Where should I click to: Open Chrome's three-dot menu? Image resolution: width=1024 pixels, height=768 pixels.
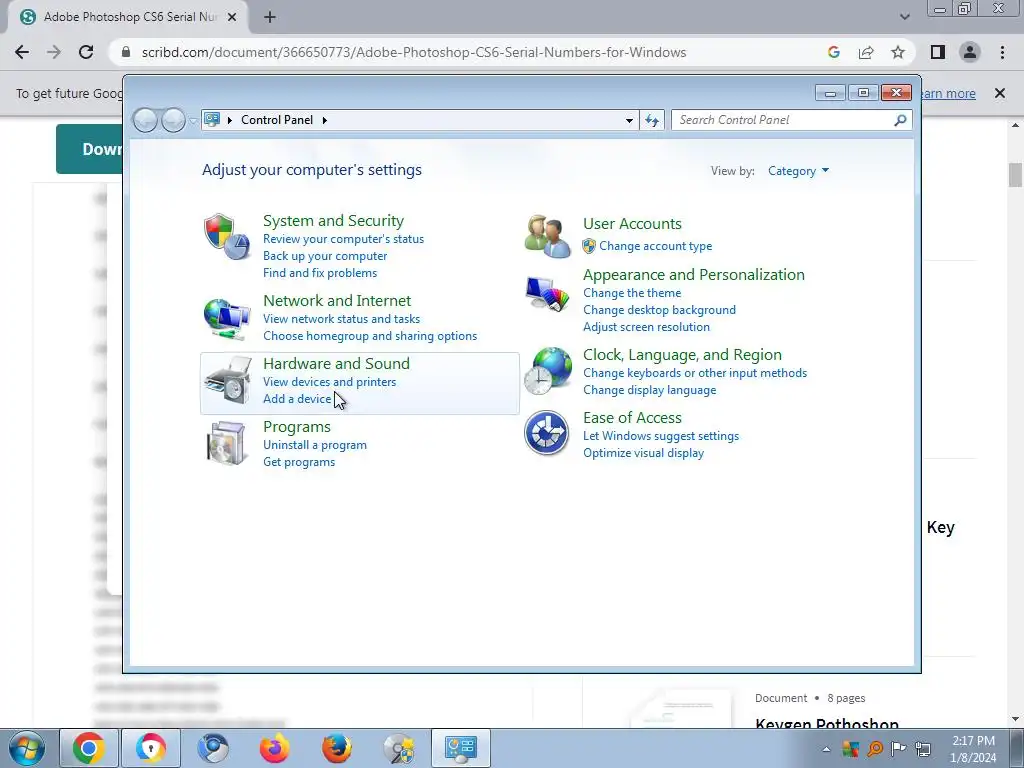pos(1002,52)
